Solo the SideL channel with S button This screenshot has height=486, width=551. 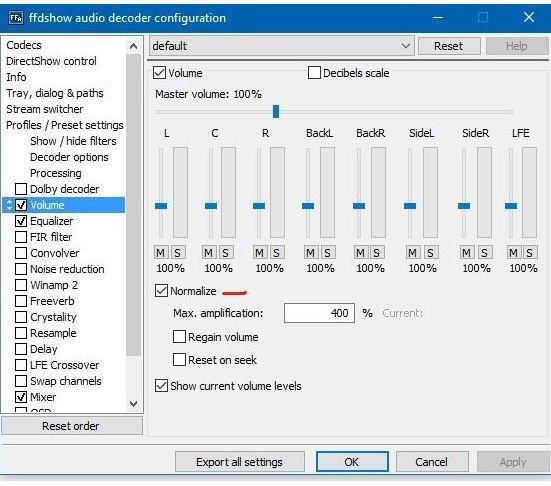coord(430,252)
